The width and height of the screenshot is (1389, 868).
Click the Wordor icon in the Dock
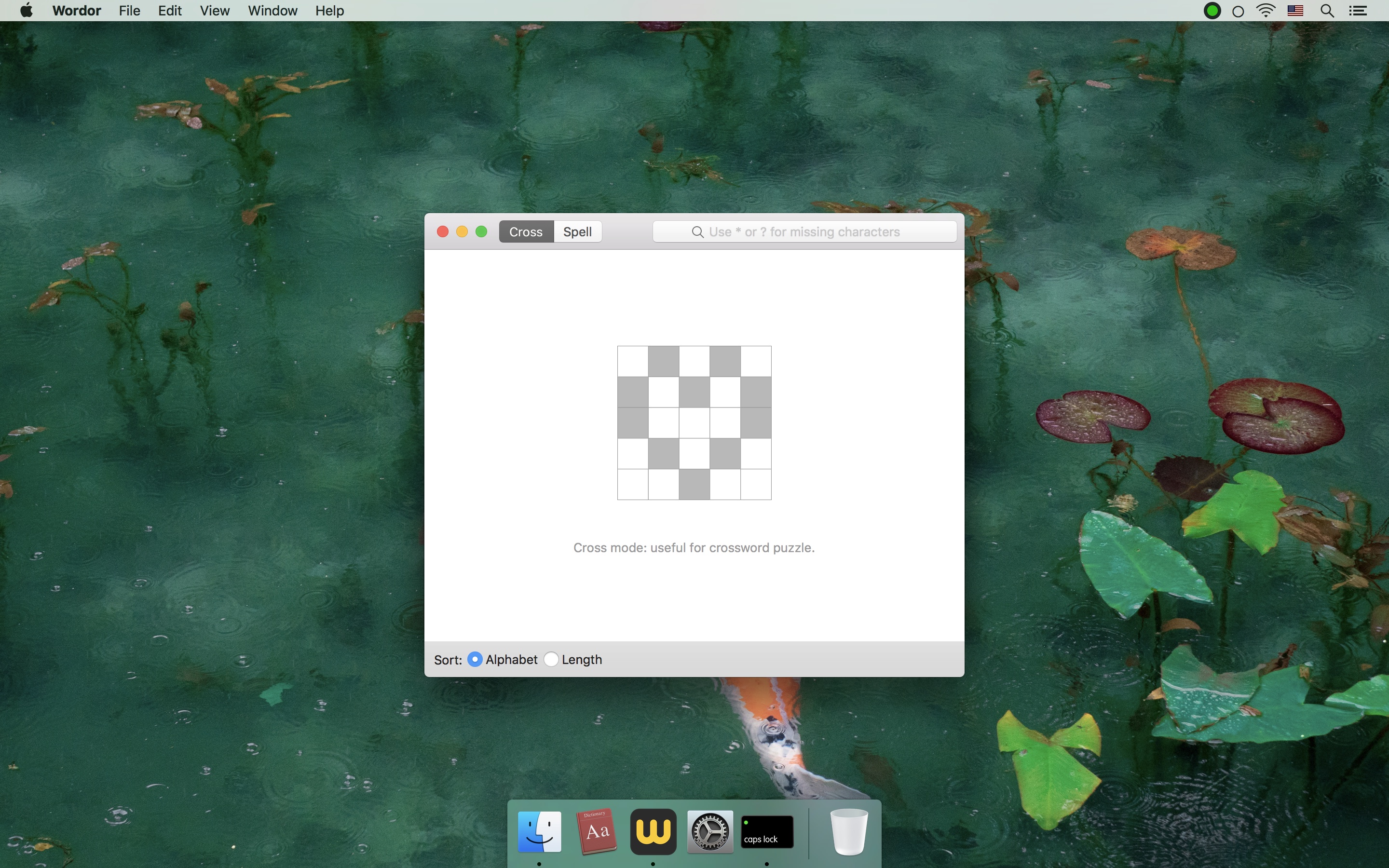pyautogui.click(x=653, y=832)
